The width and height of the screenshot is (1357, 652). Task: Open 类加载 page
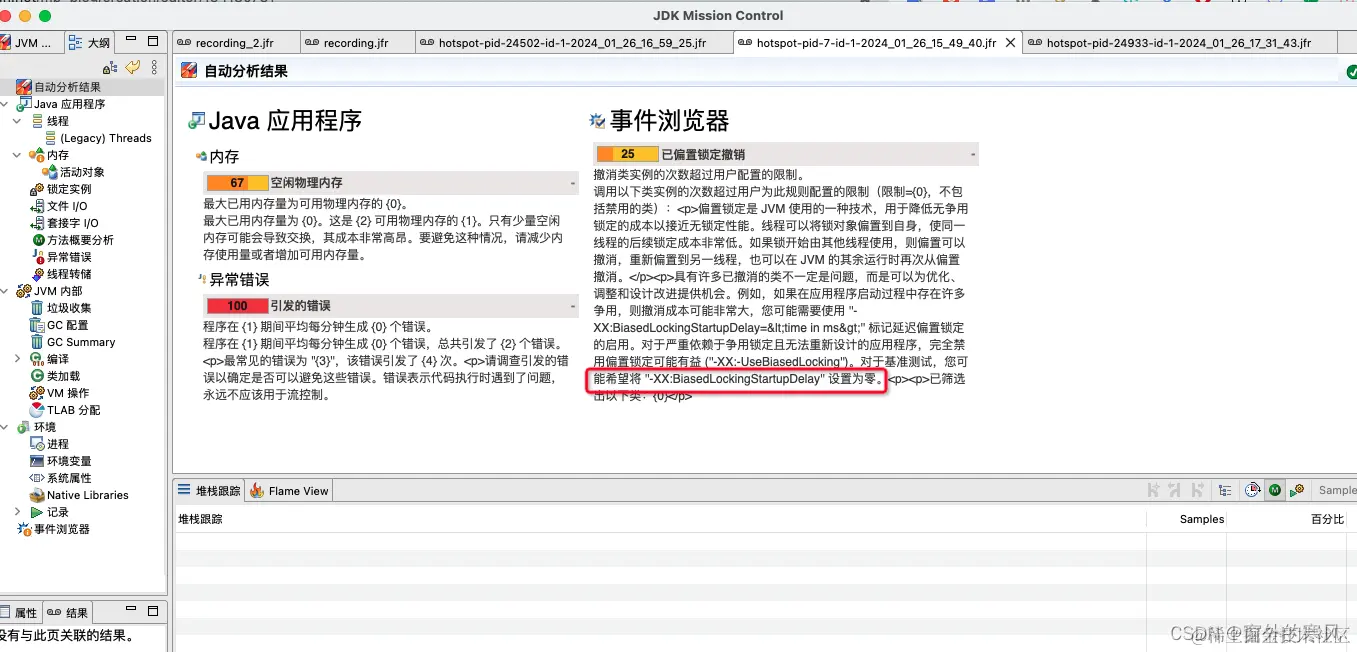pyautogui.click(x=63, y=376)
